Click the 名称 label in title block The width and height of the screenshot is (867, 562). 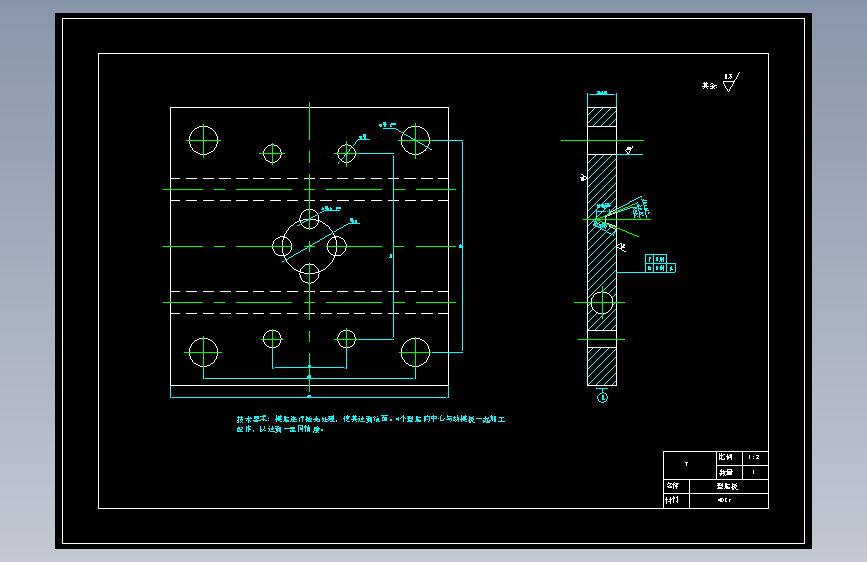tap(673, 486)
